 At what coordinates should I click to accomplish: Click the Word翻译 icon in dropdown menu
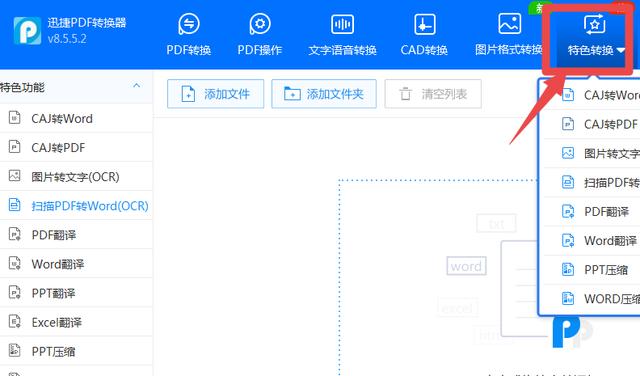[x=568, y=240]
